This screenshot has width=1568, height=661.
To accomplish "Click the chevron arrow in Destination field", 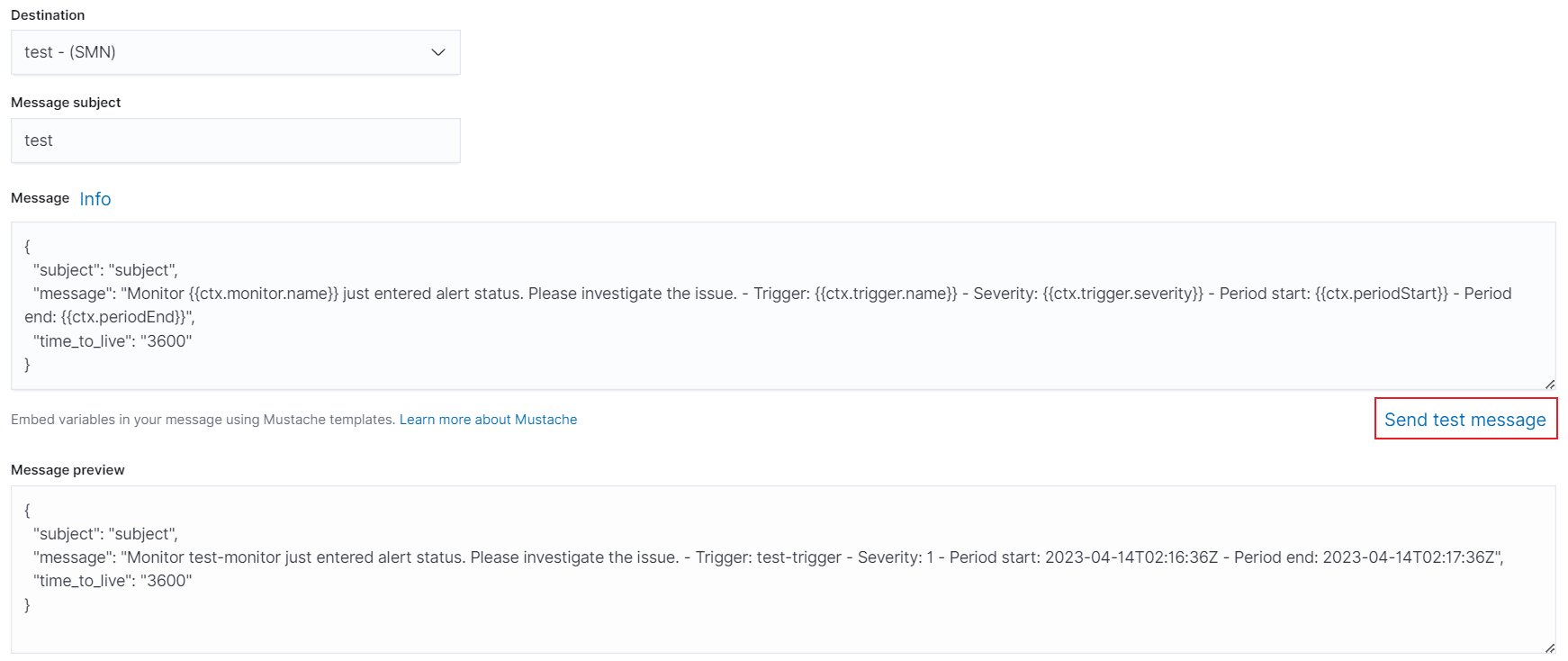I will (438, 52).
